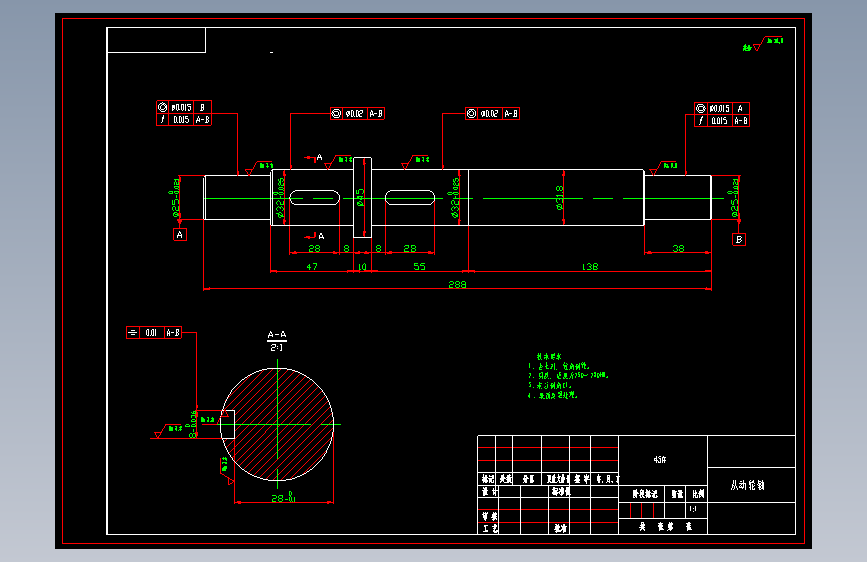This screenshot has width=867, height=562.
Task: Pick the 55 length dimension value
Action: coord(420,267)
